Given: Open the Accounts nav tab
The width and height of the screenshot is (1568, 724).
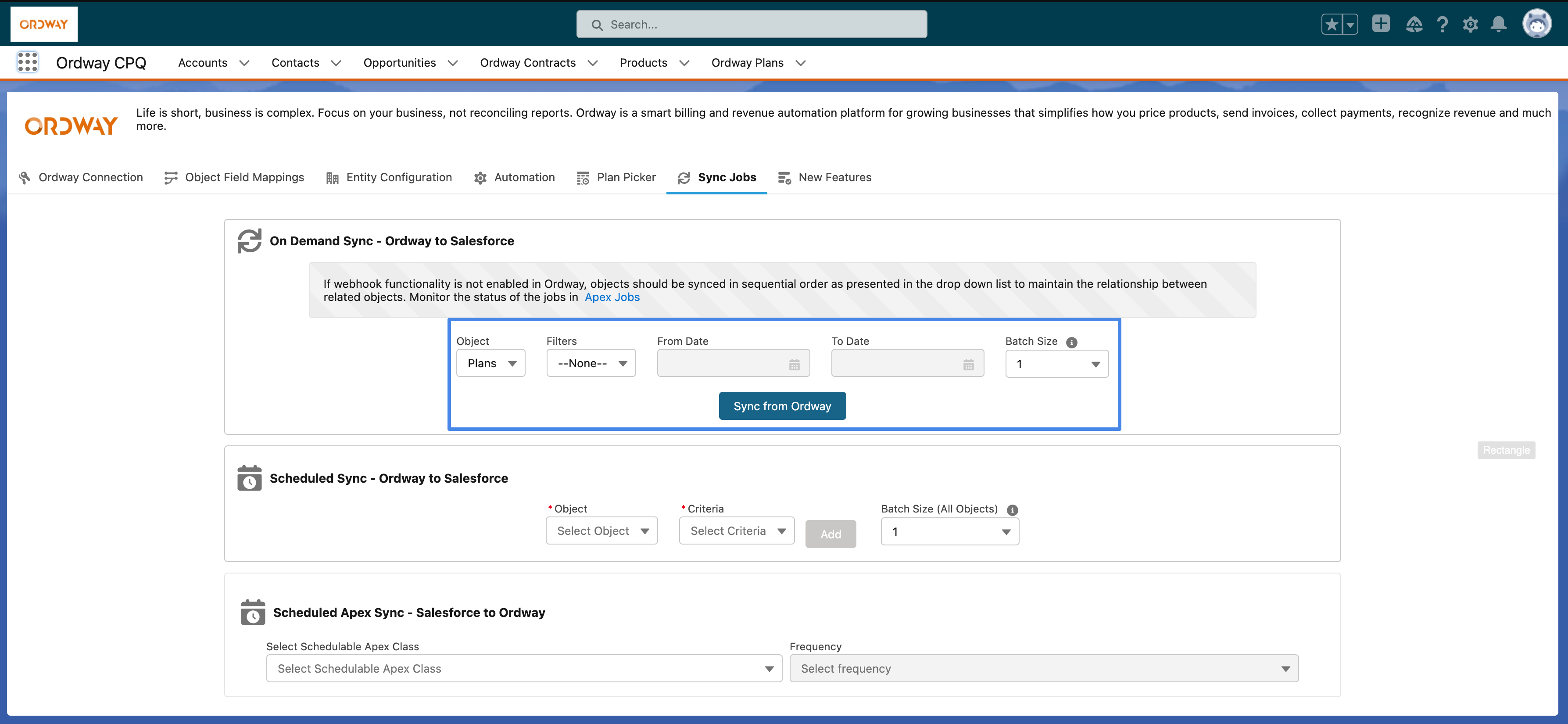Looking at the screenshot, I should [203, 63].
